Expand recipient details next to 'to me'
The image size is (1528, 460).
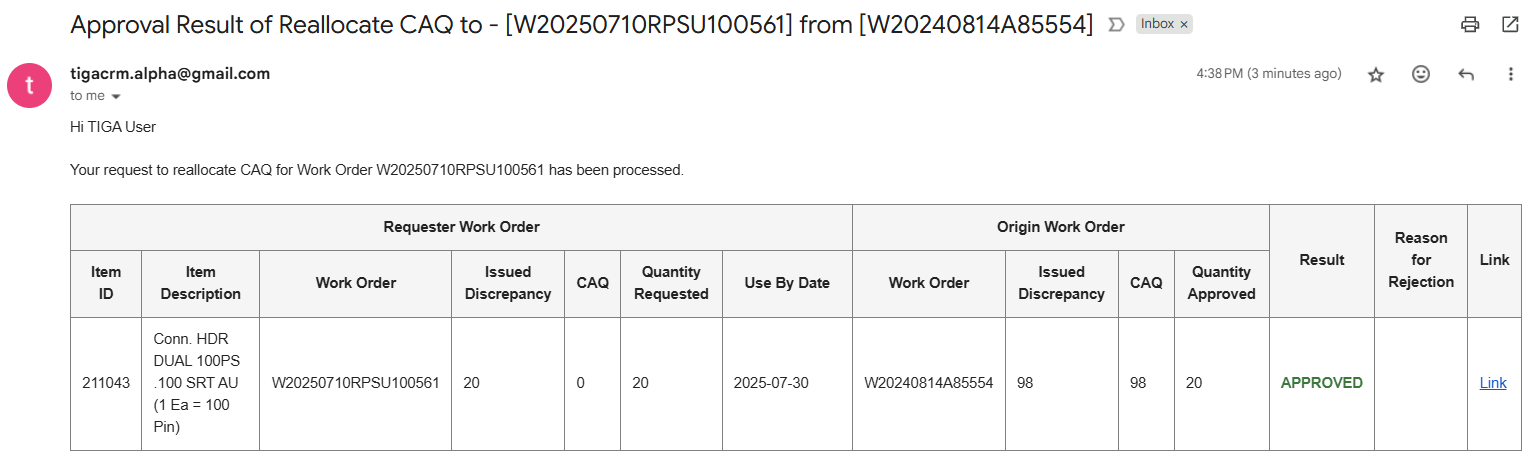point(116,97)
